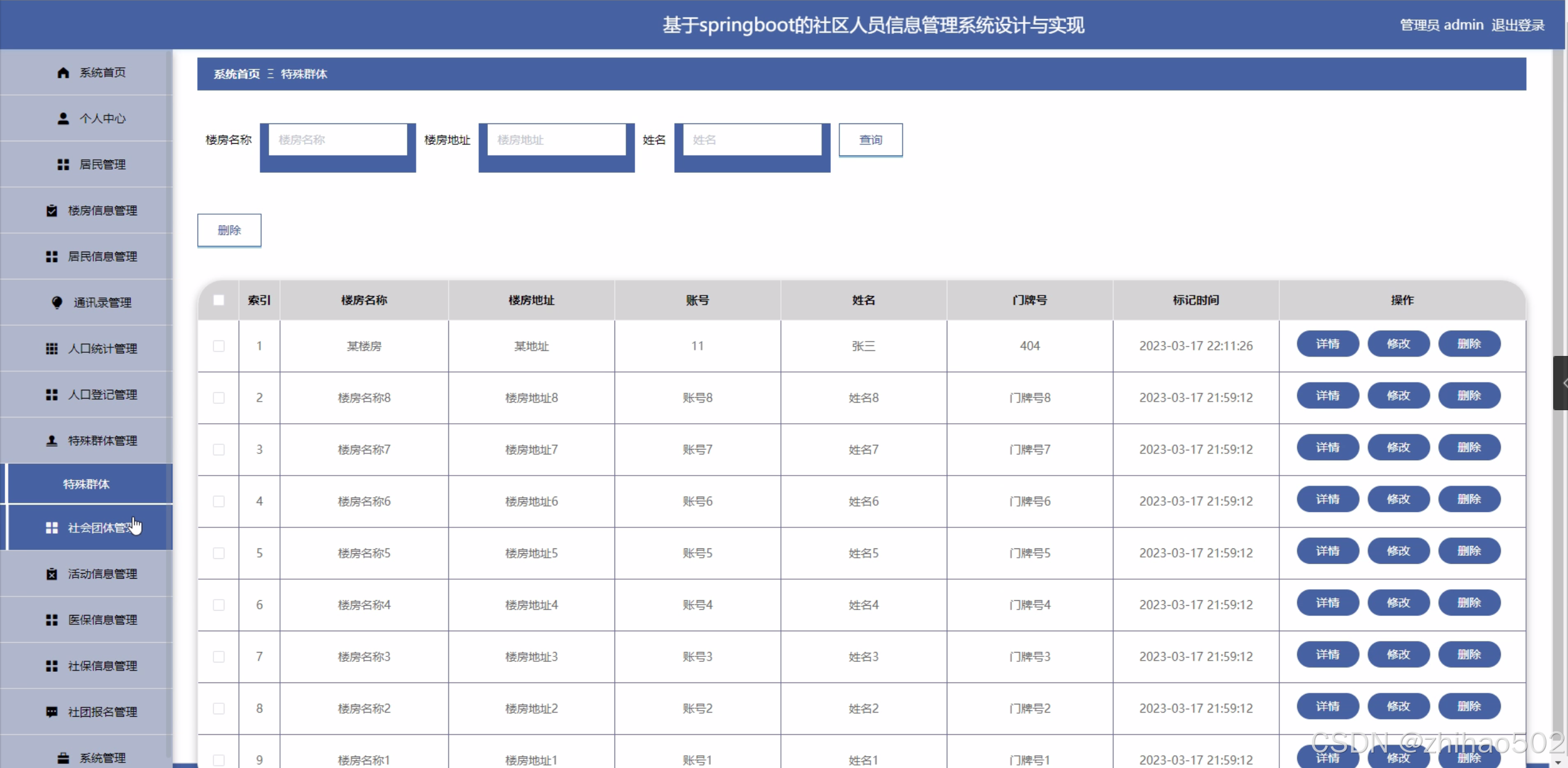This screenshot has height=768, width=1568.
Task: Click the side collapse handle at right edge
Action: pos(1561,383)
